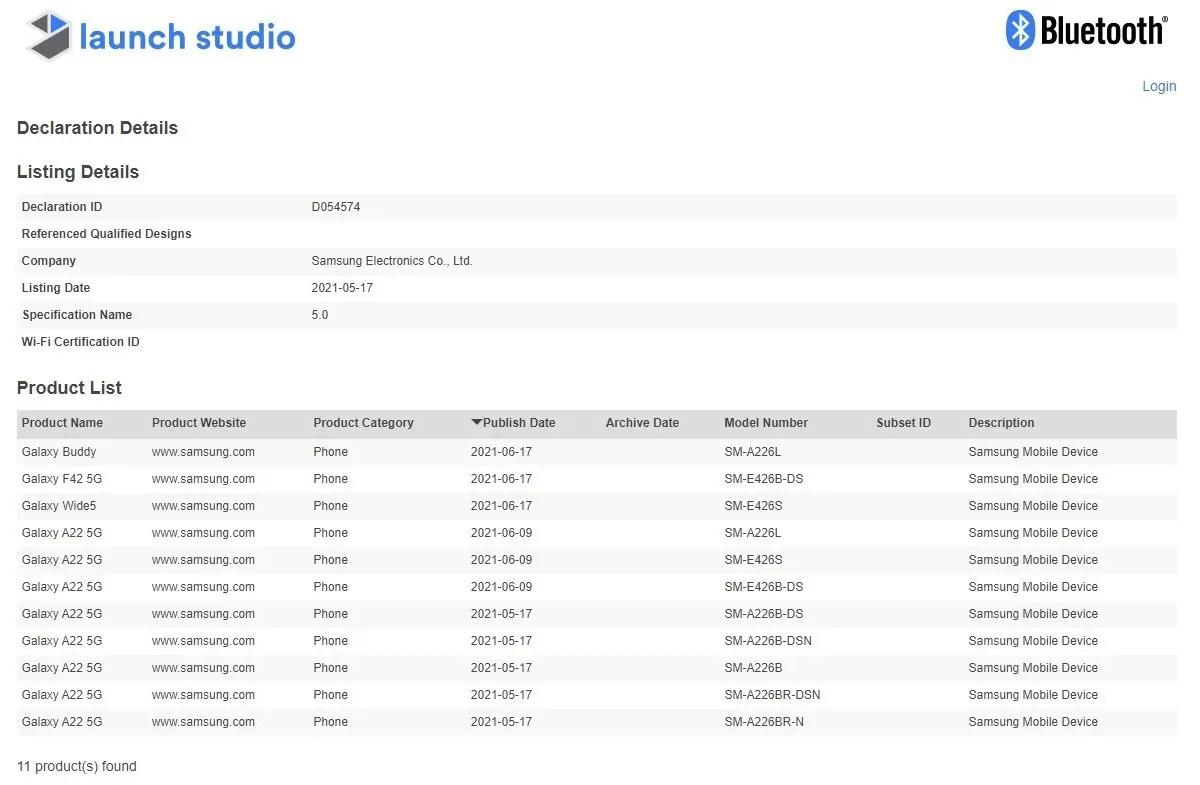
Task: Click model number SM-A226B-DSN
Action: (768, 641)
